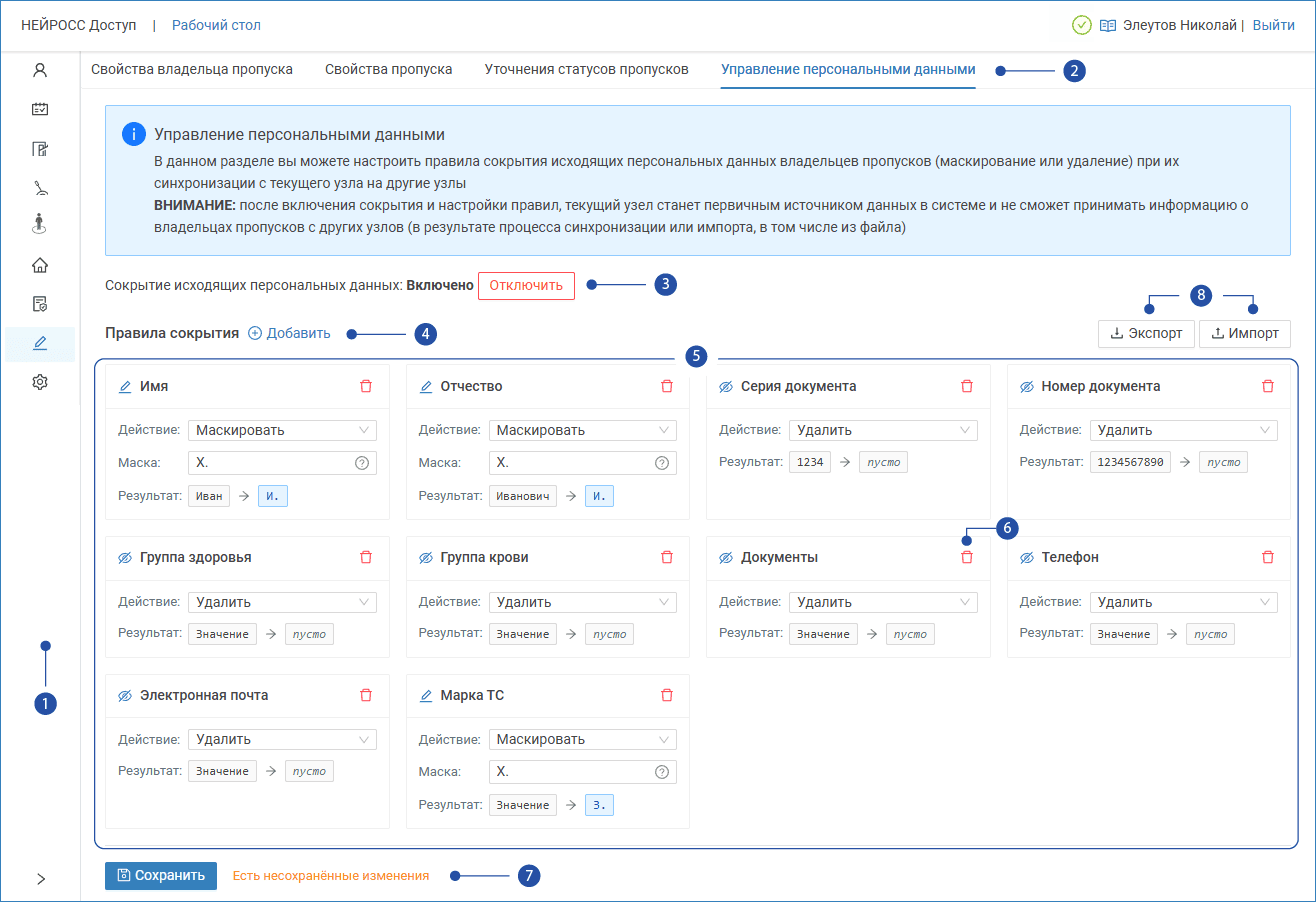Viewport: 1316px width, 902px height.
Task: Open action dropdown for Отчество rule
Action: 582,430
